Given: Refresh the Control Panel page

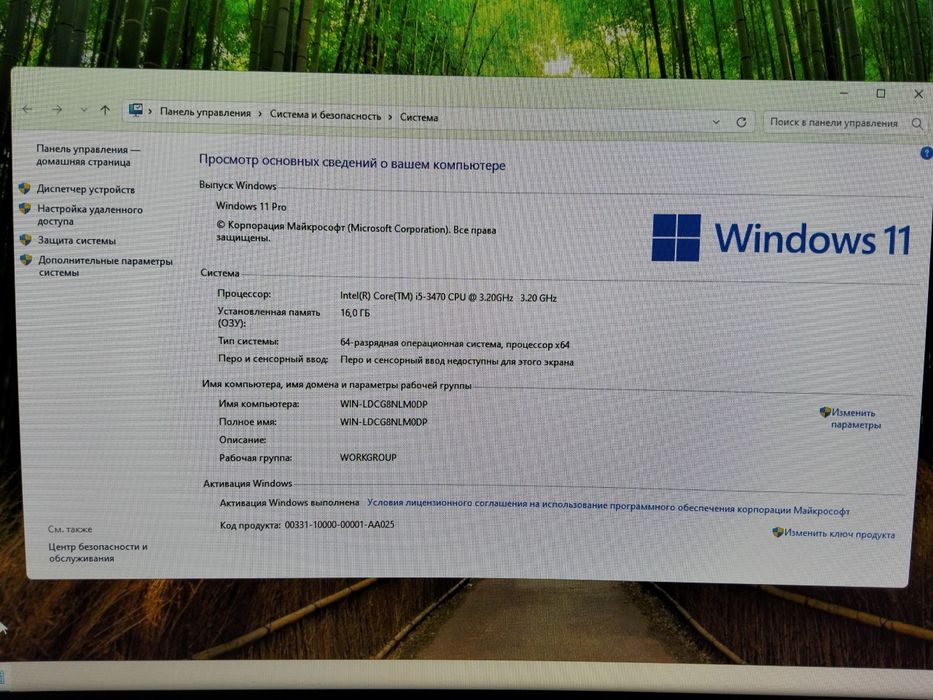Looking at the screenshot, I should (x=741, y=122).
